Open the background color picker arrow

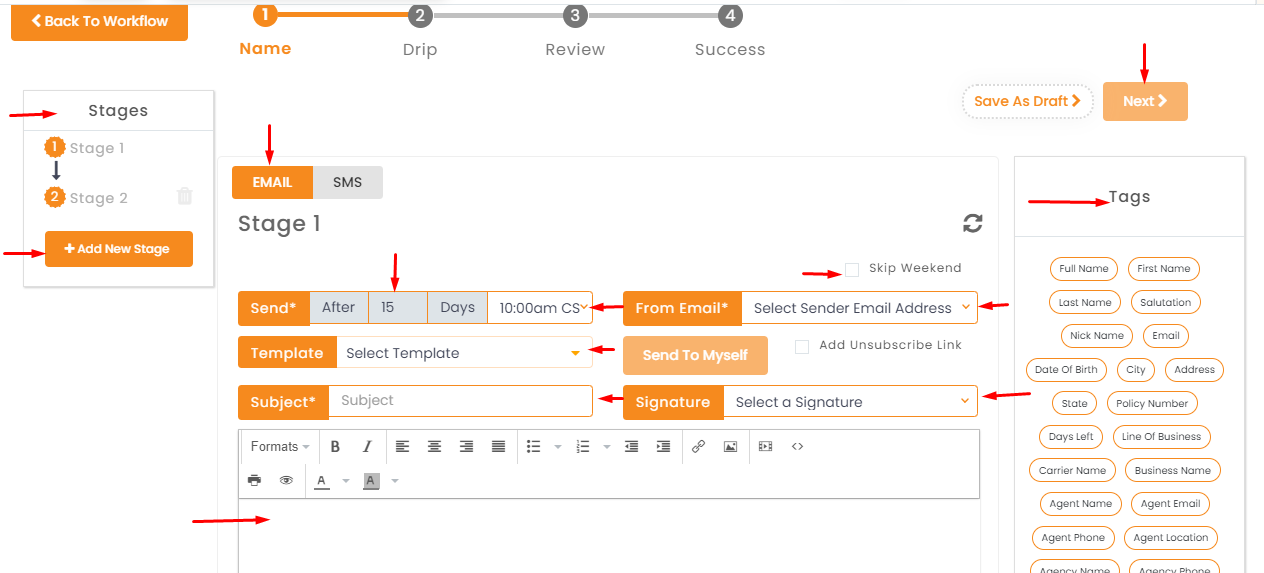point(395,481)
